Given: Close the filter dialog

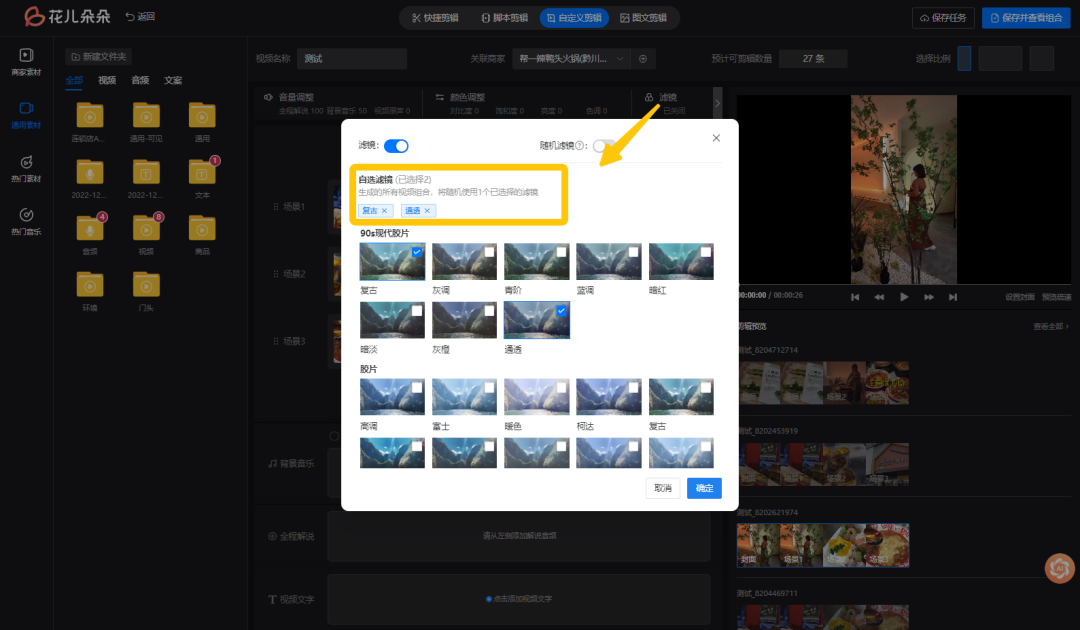Looking at the screenshot, I should 716,138.
